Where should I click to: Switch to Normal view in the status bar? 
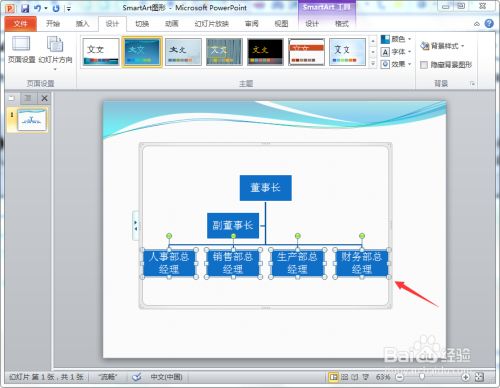(x=333, y=377)
